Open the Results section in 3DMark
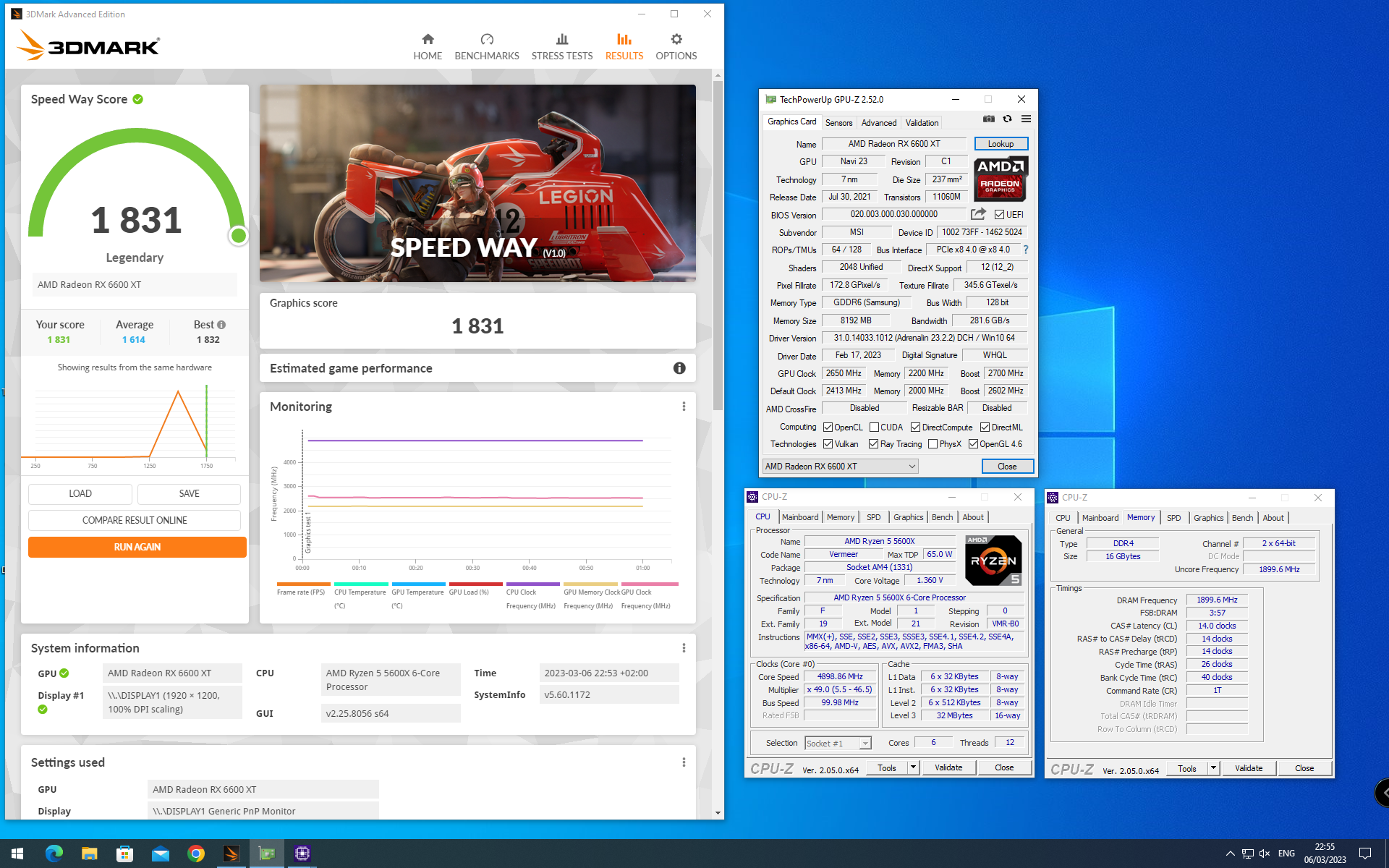Image resolution: width=1389 pixels, height=868 pixels. 624,47
